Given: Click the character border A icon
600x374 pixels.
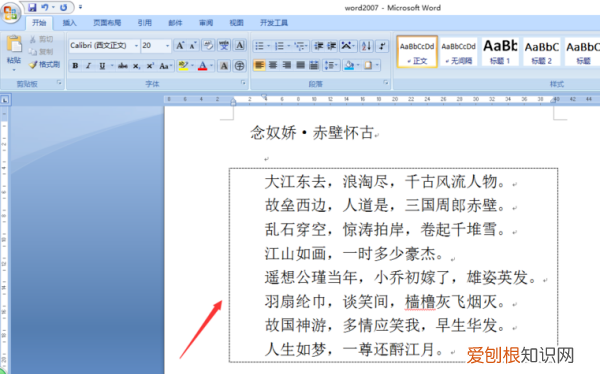Looking at the screenshot, I should click(240, 46).
